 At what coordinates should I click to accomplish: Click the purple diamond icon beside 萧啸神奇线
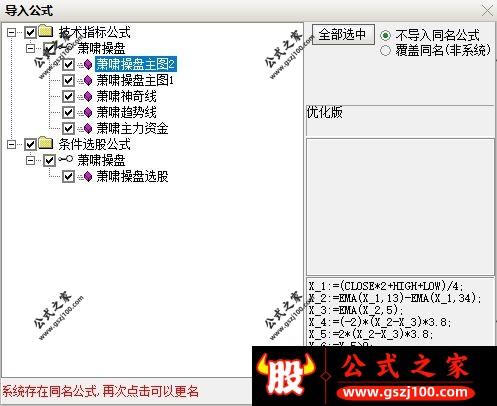click(x=88, y=96)
